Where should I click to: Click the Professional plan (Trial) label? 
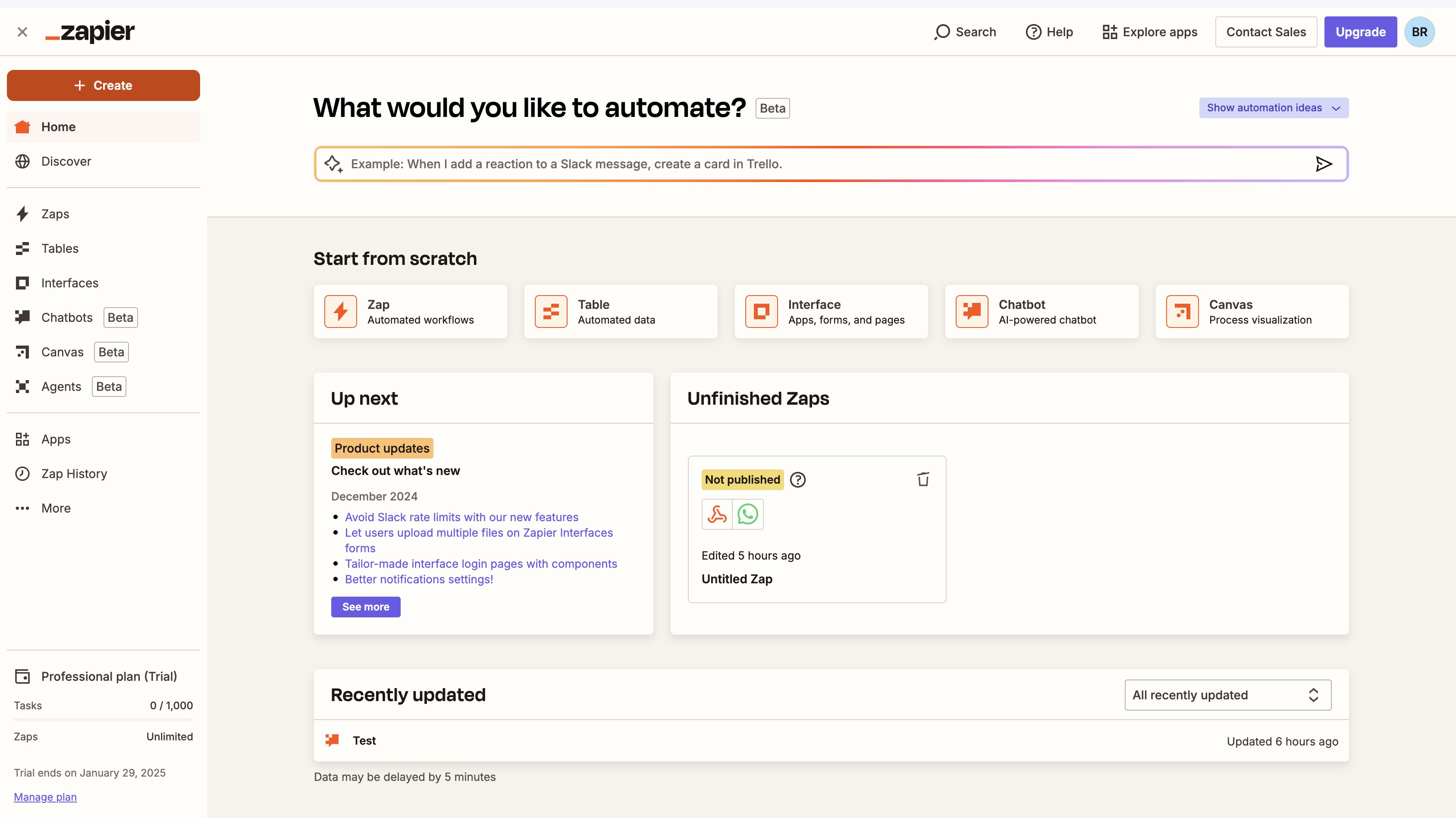tap(109, 676)
